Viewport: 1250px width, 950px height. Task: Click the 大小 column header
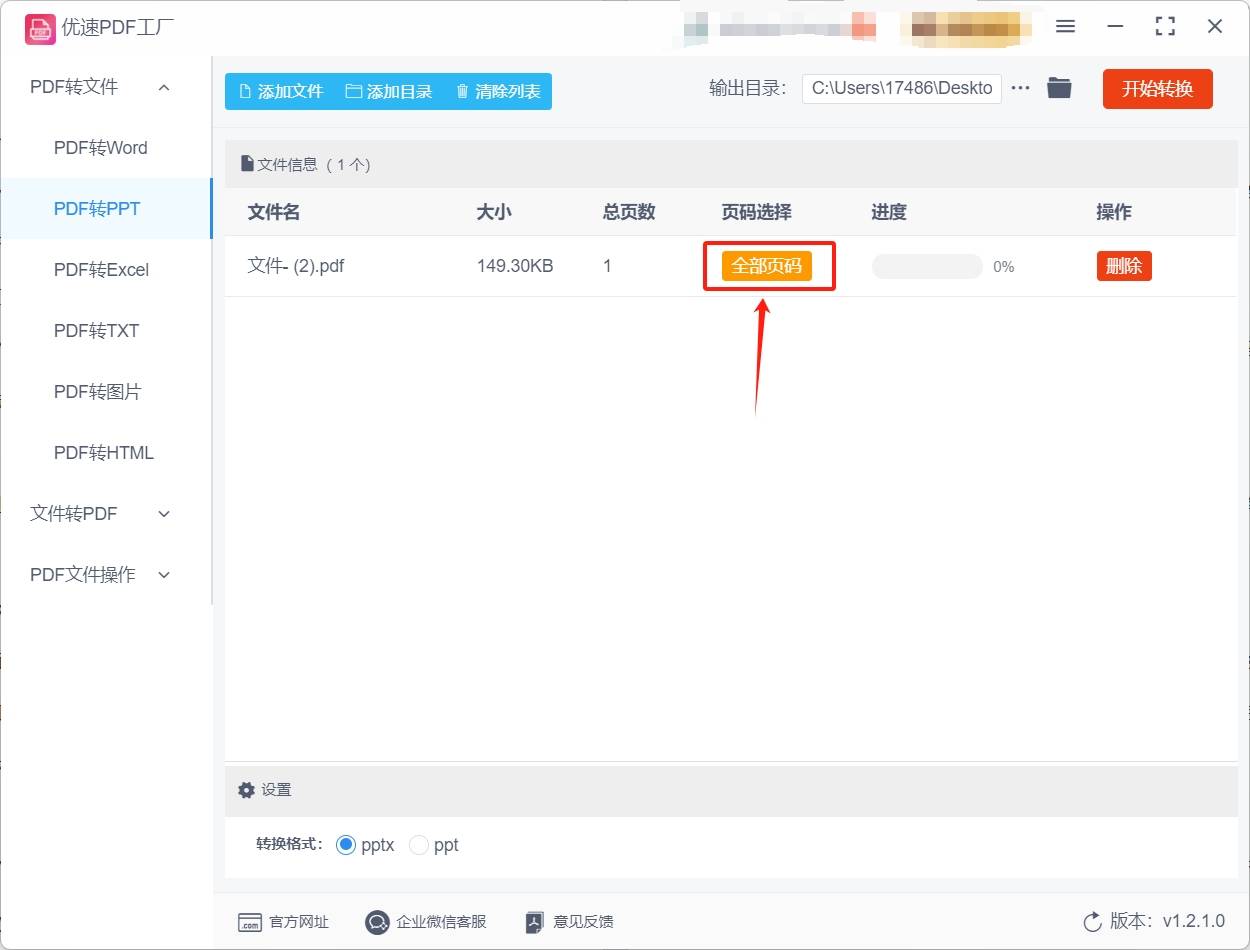(x=494, y=212)
